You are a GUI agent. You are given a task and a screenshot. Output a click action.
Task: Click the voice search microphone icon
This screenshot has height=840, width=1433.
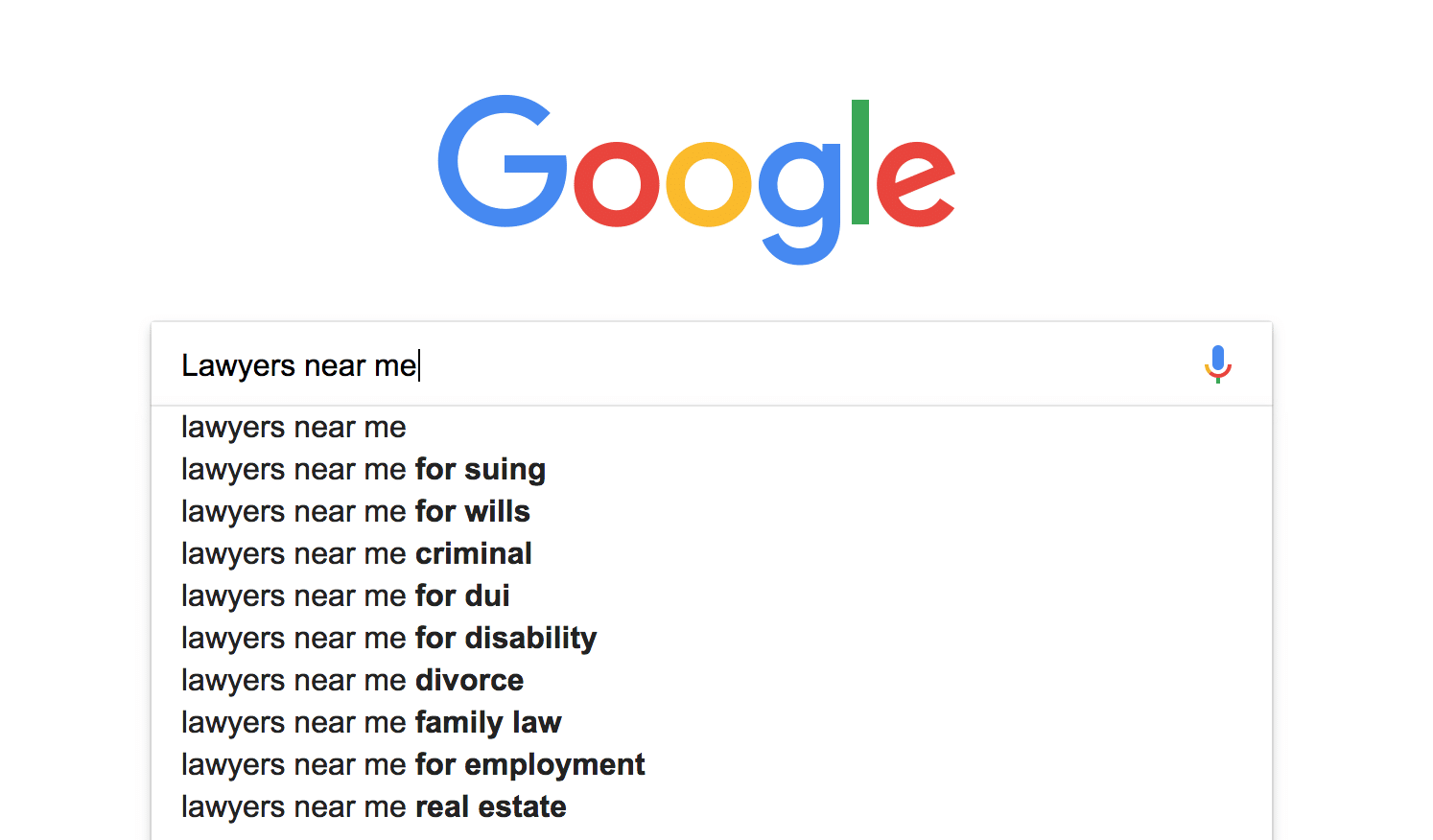pos(1217,364)
